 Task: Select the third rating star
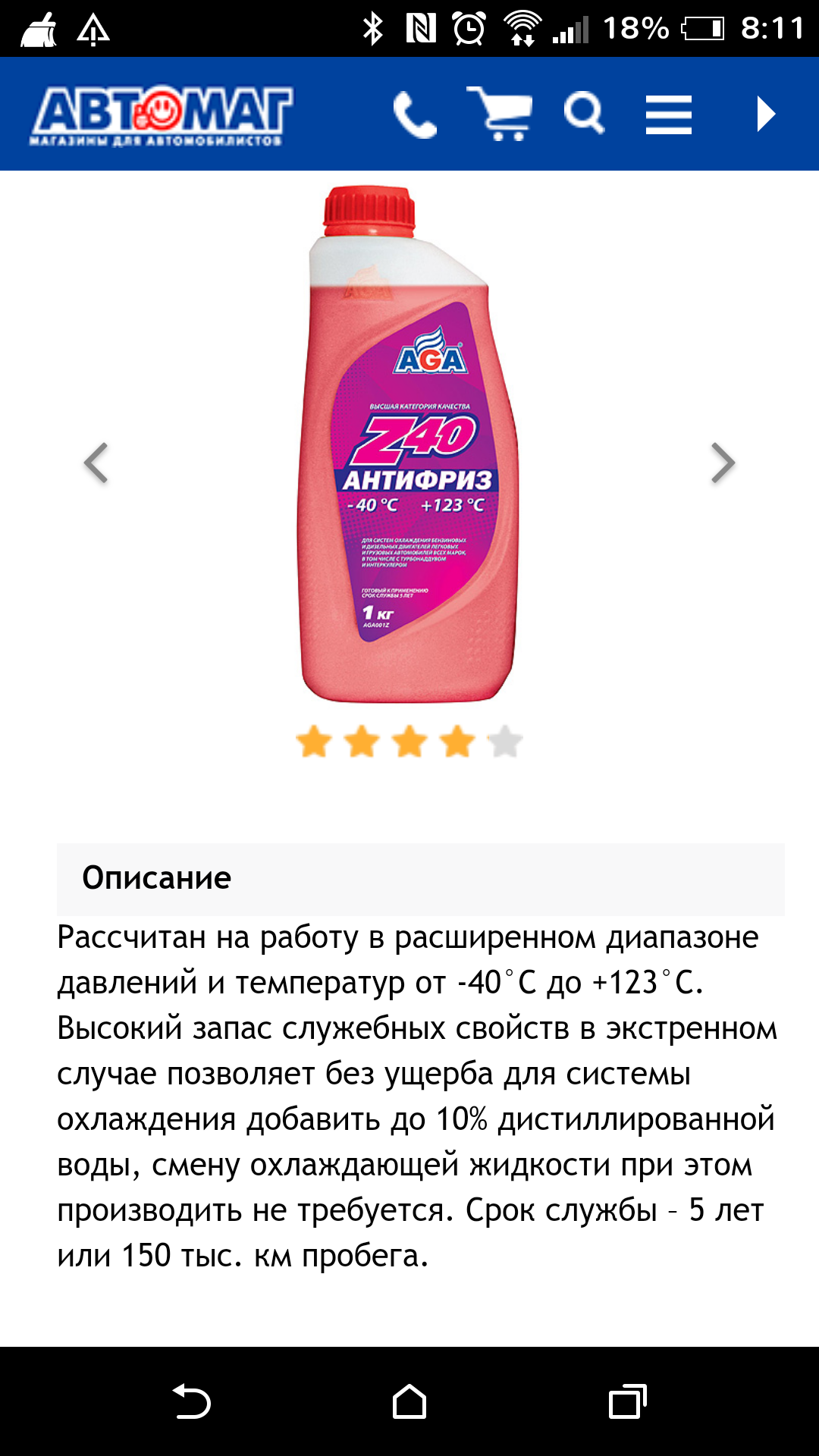[409, 742]
